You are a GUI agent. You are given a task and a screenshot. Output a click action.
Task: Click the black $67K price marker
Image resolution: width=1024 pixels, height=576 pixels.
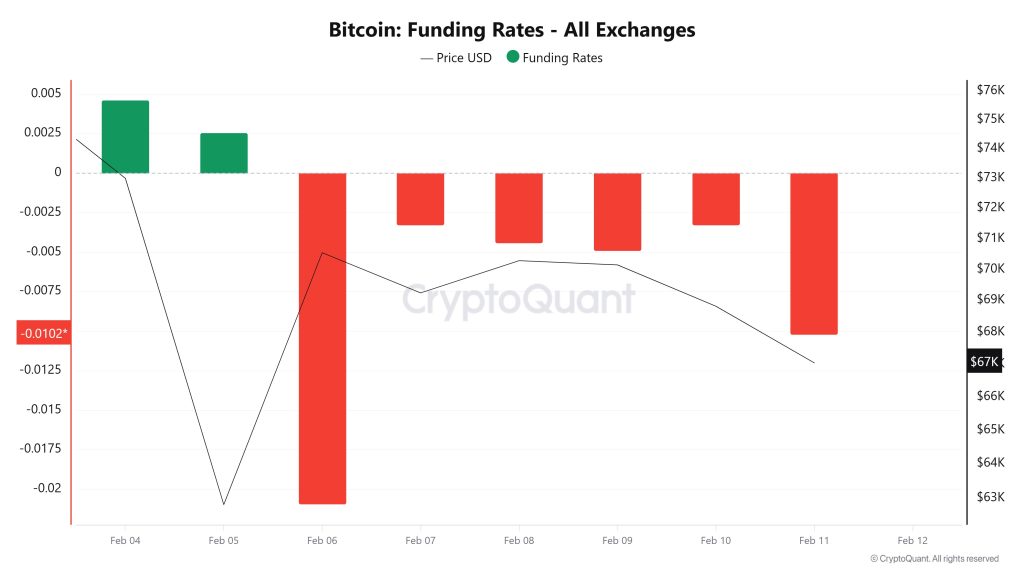point(983,361)
